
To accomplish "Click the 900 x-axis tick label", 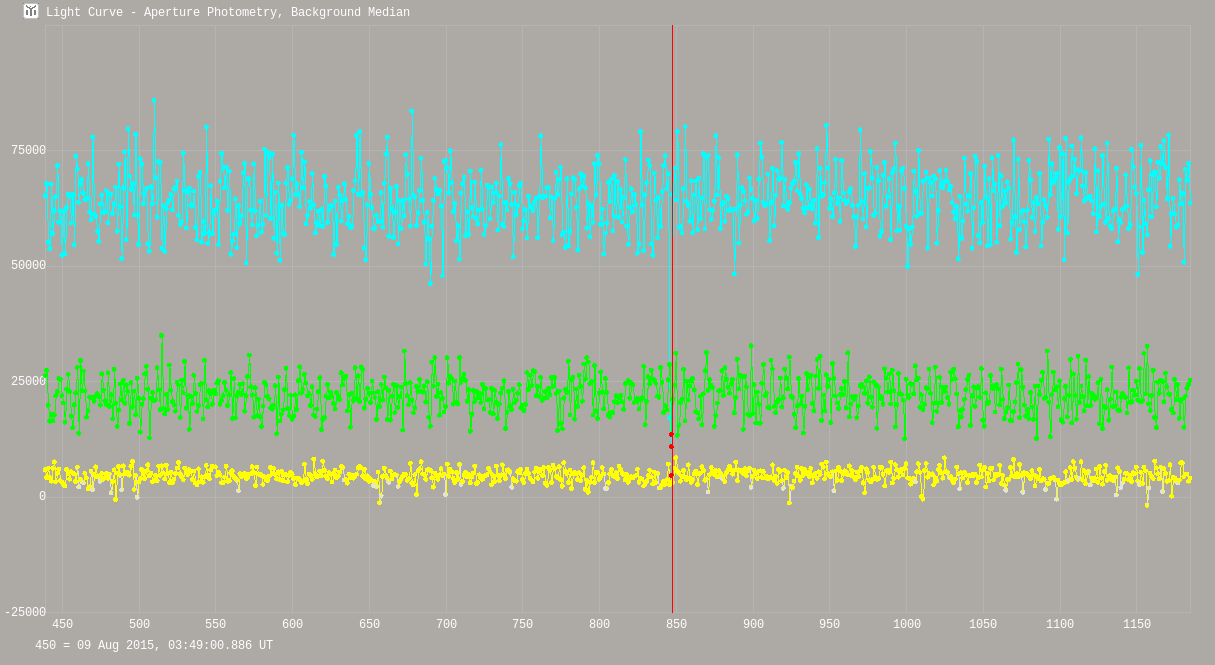I will pyautogui.click(x=753, y=625).
